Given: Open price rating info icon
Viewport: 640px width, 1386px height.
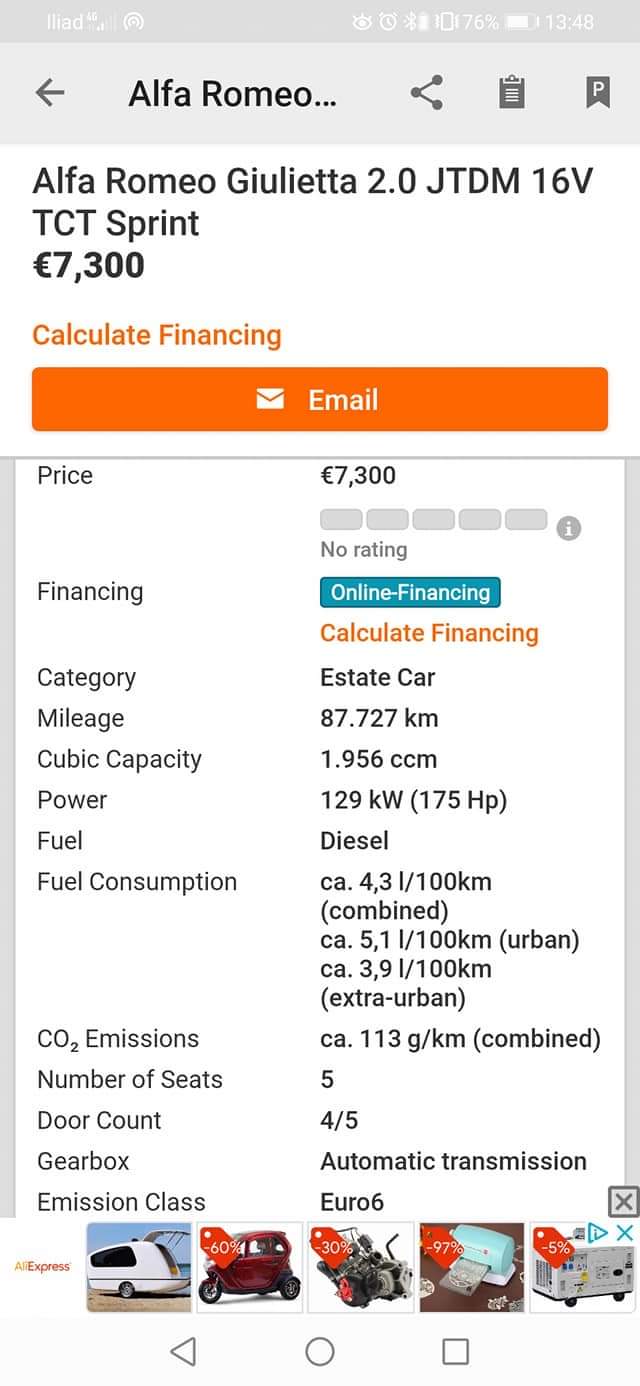Looking at the screenshot, I should [568, 528].
